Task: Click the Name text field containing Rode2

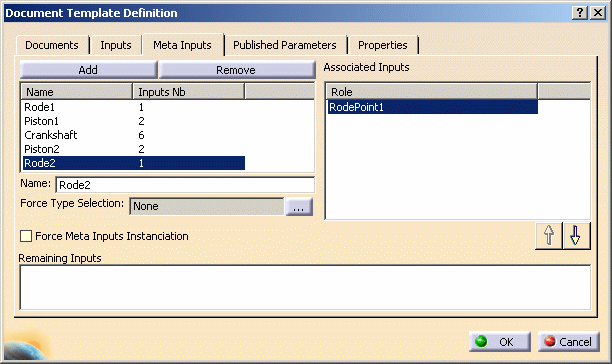Action: [185, 185]
